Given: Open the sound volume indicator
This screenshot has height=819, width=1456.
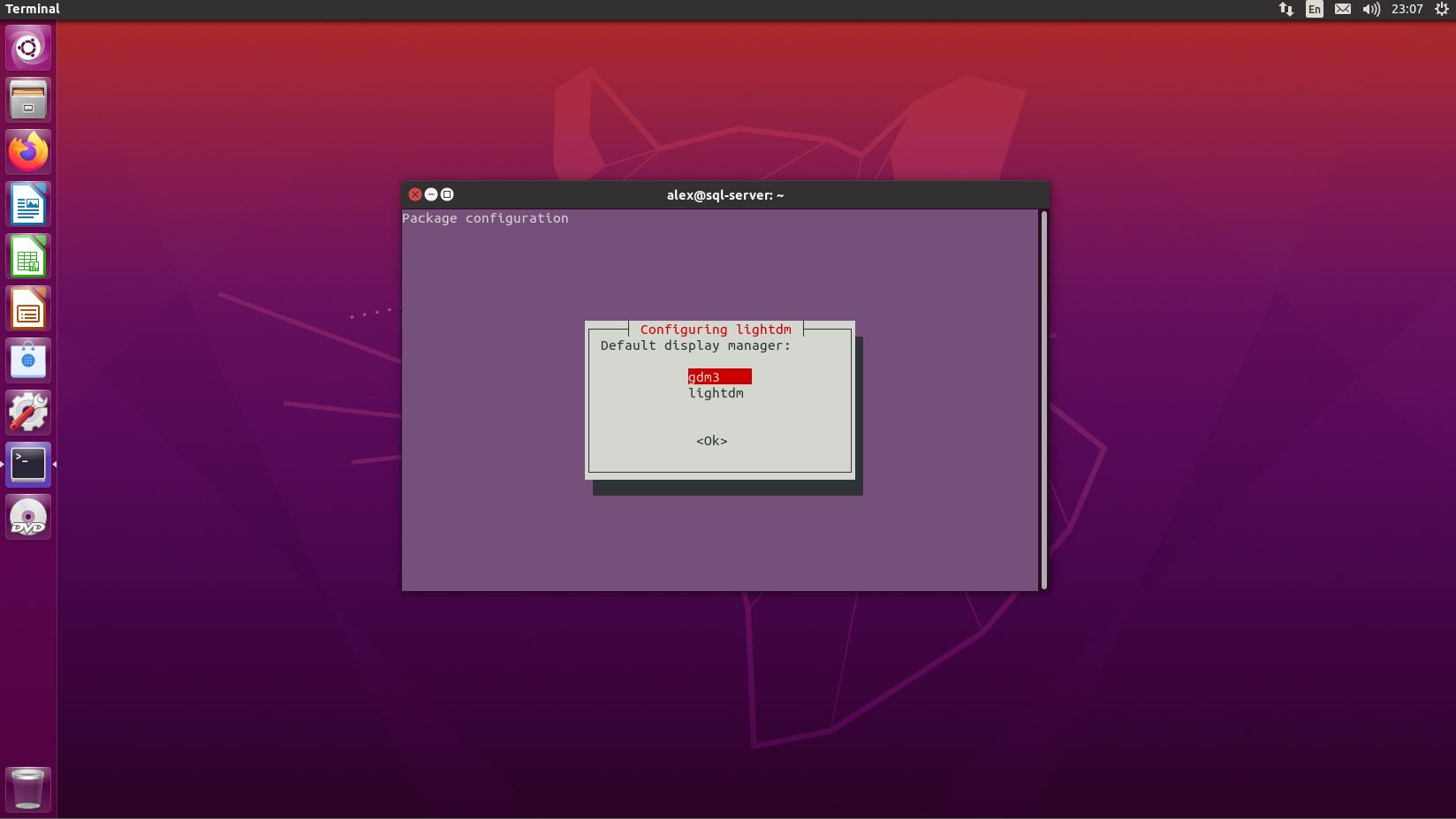Looking at the screenshot, I should 1371,10.
